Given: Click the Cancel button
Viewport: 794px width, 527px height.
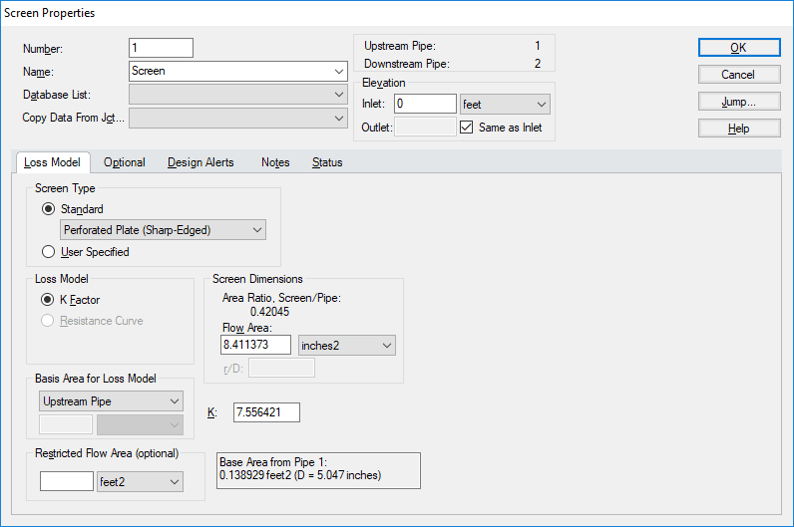Looking at the screenshot, I should click(x=738, y=75).
